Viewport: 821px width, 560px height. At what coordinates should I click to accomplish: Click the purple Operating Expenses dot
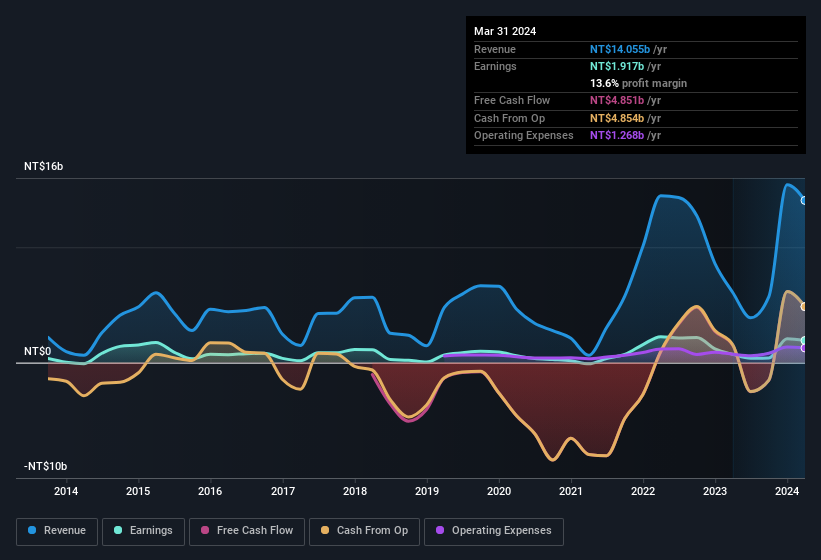(x=441, y=530)
